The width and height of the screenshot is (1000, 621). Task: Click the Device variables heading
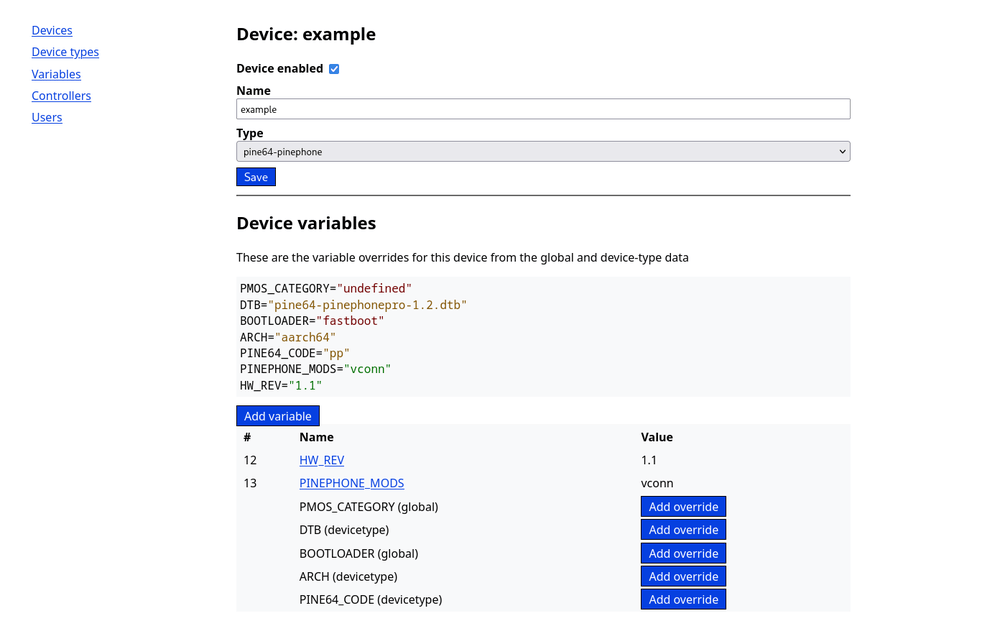[x=306, y=223]
